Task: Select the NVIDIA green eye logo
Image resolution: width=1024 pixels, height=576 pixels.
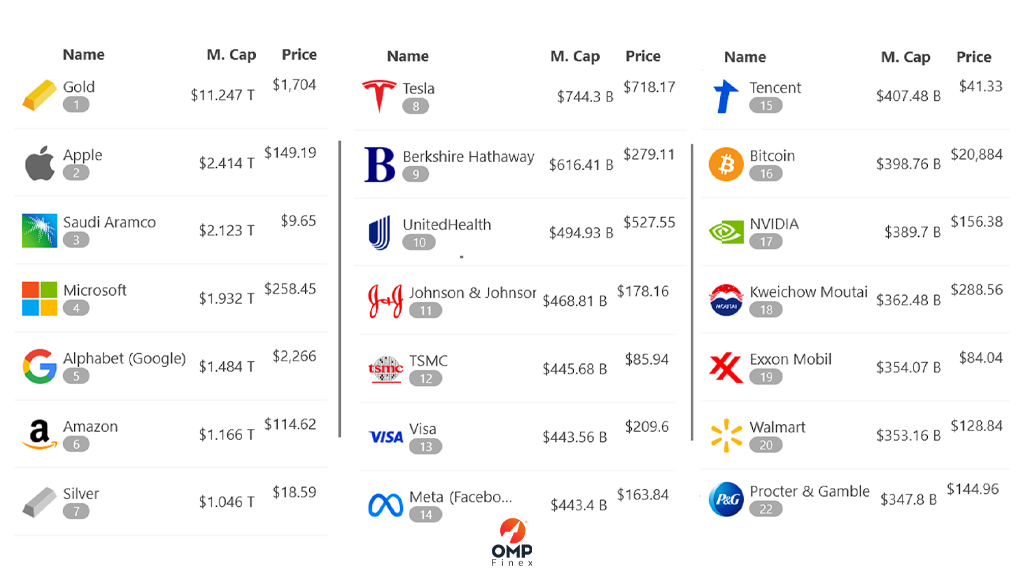Action: pyautogui.click(x=726, y=232)
